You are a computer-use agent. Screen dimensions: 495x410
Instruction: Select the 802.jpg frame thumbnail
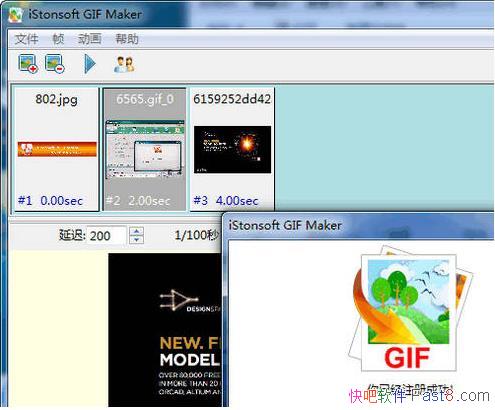pos(57,149)
